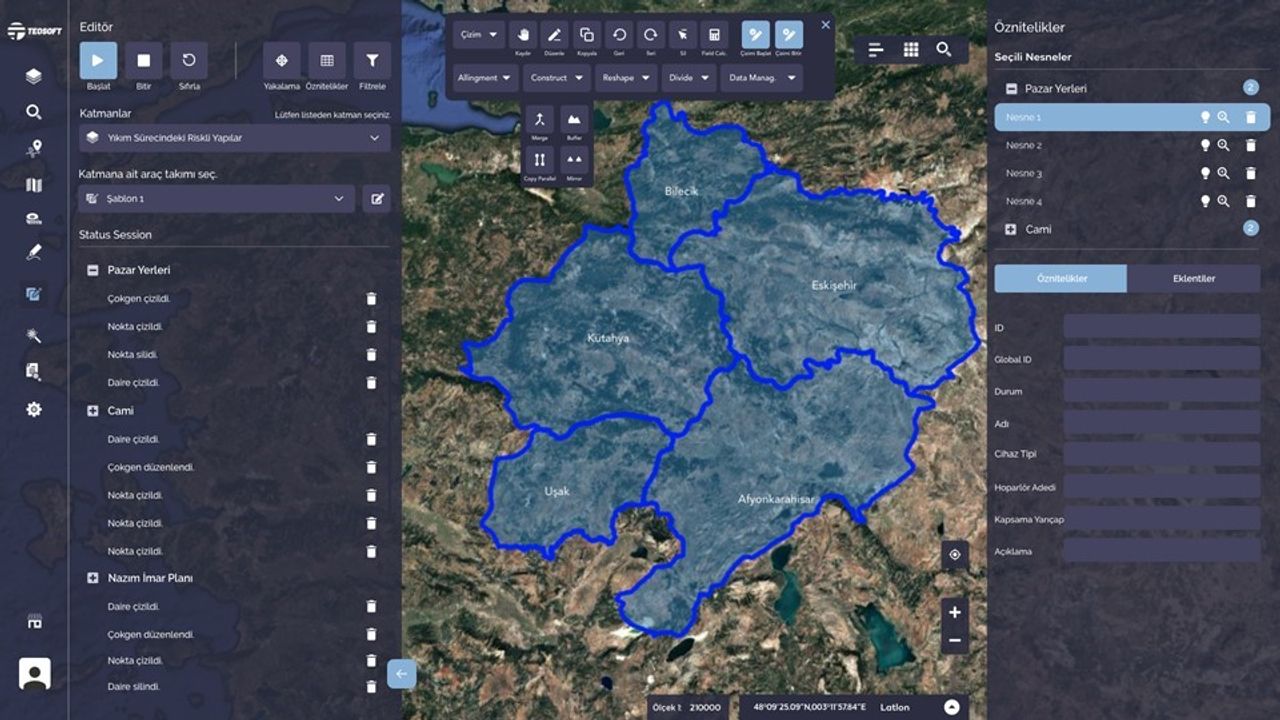
Task: Click the Bitir stop button
Action: click(143, 61)
